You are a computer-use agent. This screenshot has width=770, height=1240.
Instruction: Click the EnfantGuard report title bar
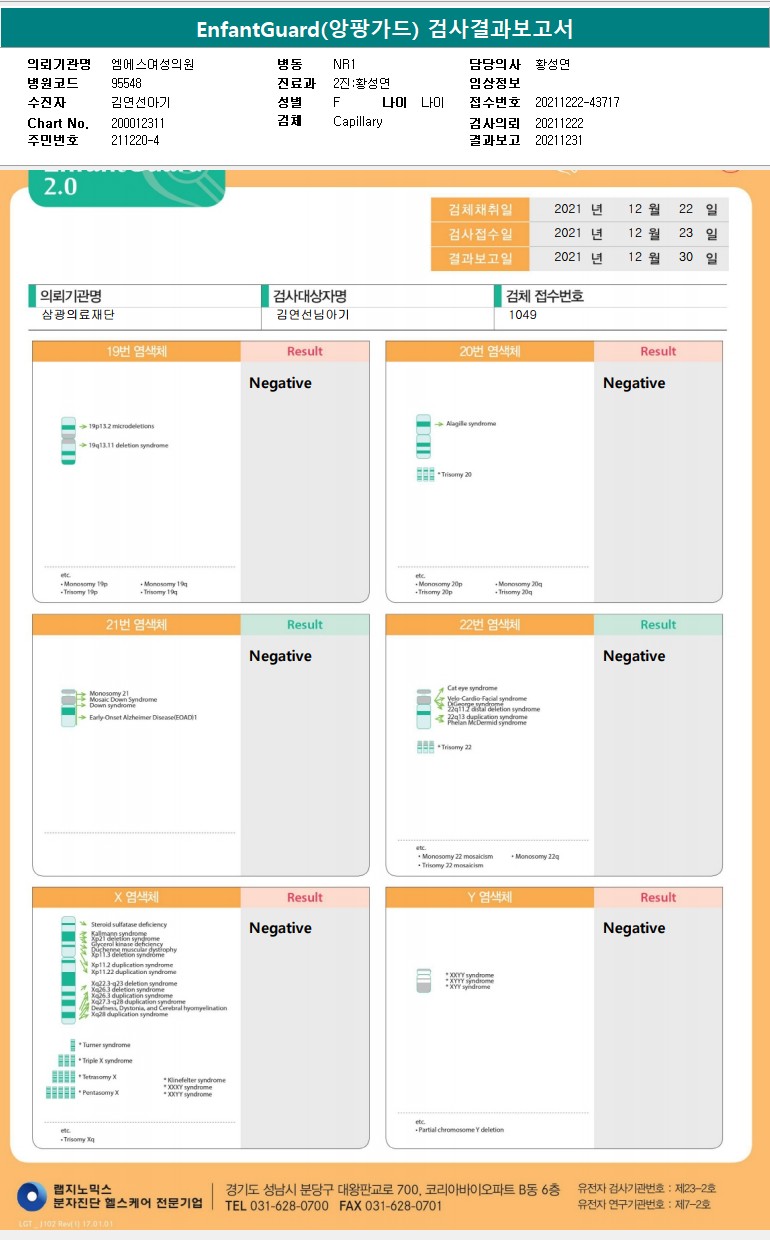click(385, 28)
